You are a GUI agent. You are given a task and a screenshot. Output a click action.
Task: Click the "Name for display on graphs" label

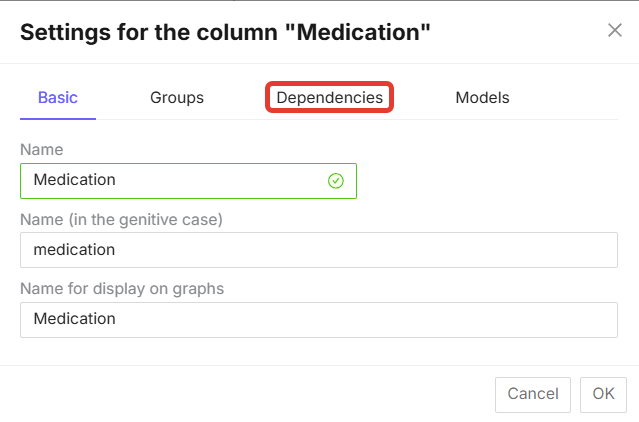click(122, 289)
